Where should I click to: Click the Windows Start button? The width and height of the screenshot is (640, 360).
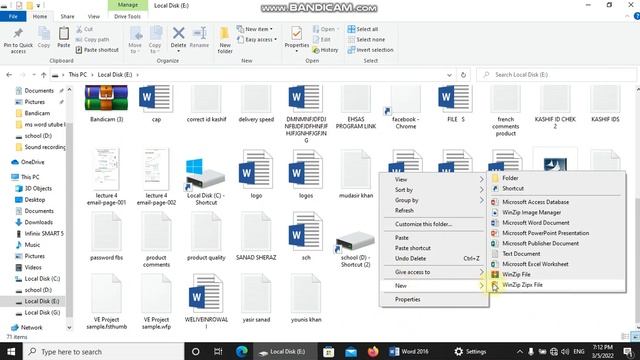[x=11, y=351]
